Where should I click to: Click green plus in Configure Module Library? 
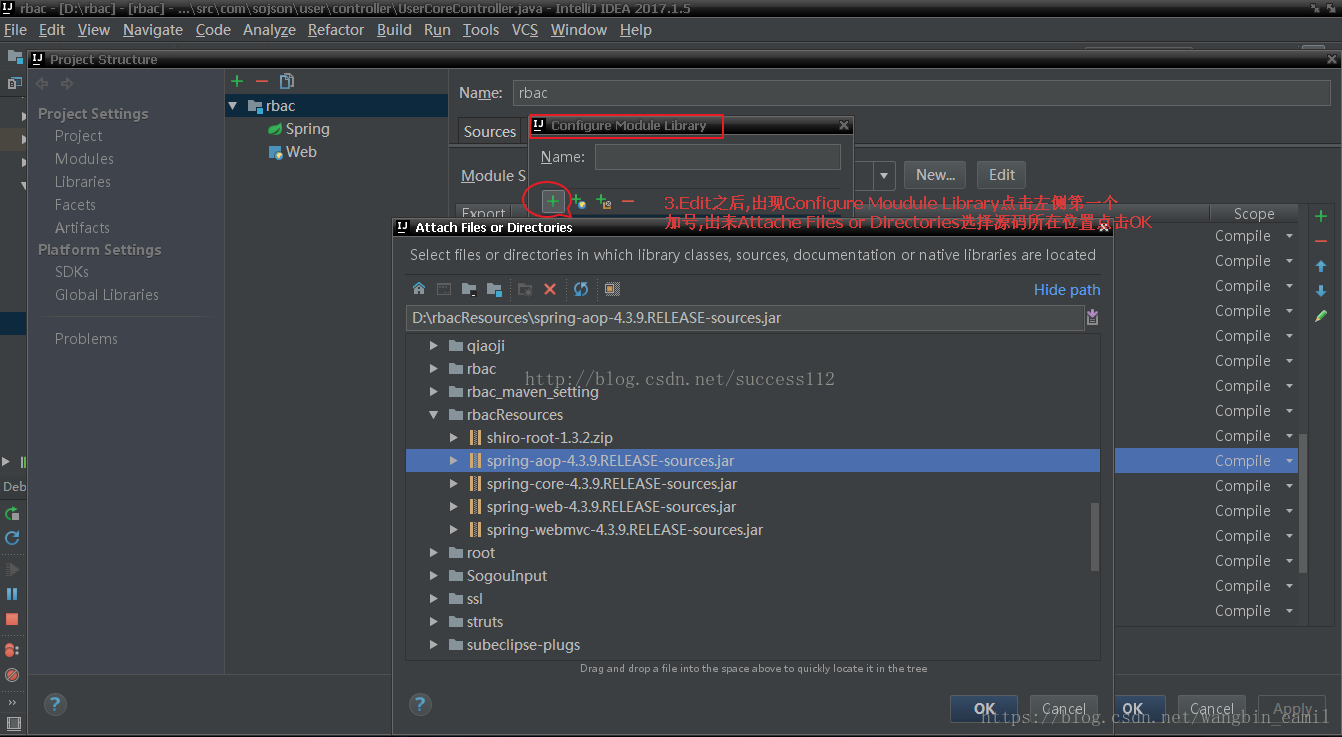pyautogui.click(x=552, y=201)
